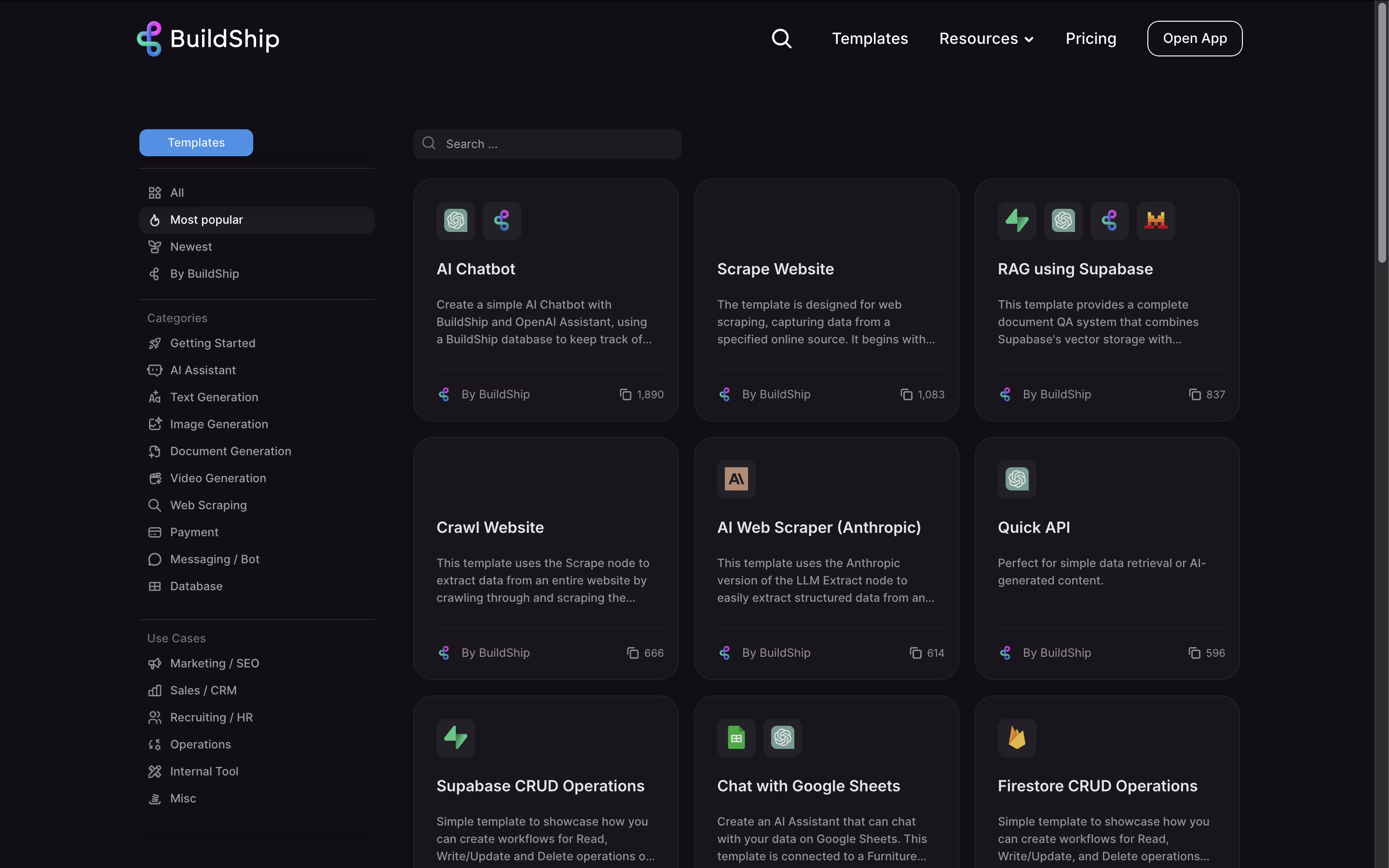Click the copy count icon on Scrape Website card

(x=906, y=394)
